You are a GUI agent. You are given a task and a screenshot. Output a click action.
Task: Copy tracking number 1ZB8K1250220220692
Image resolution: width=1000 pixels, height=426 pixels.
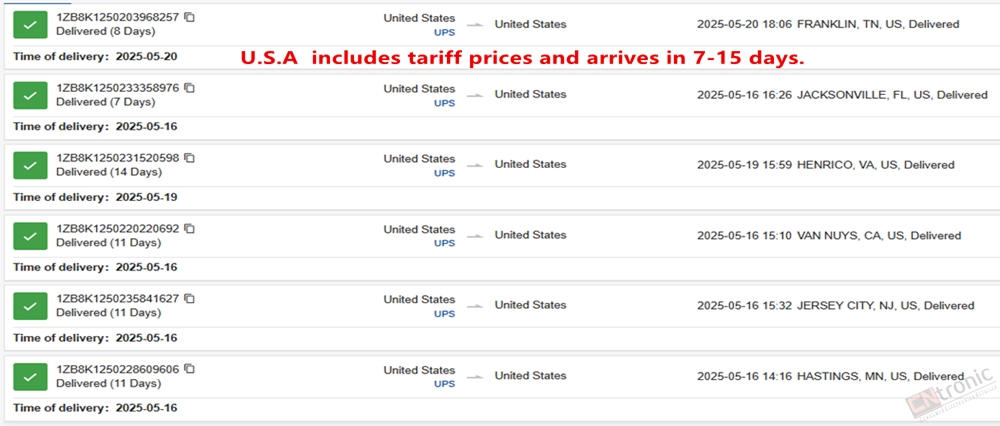tap(189, 228)
